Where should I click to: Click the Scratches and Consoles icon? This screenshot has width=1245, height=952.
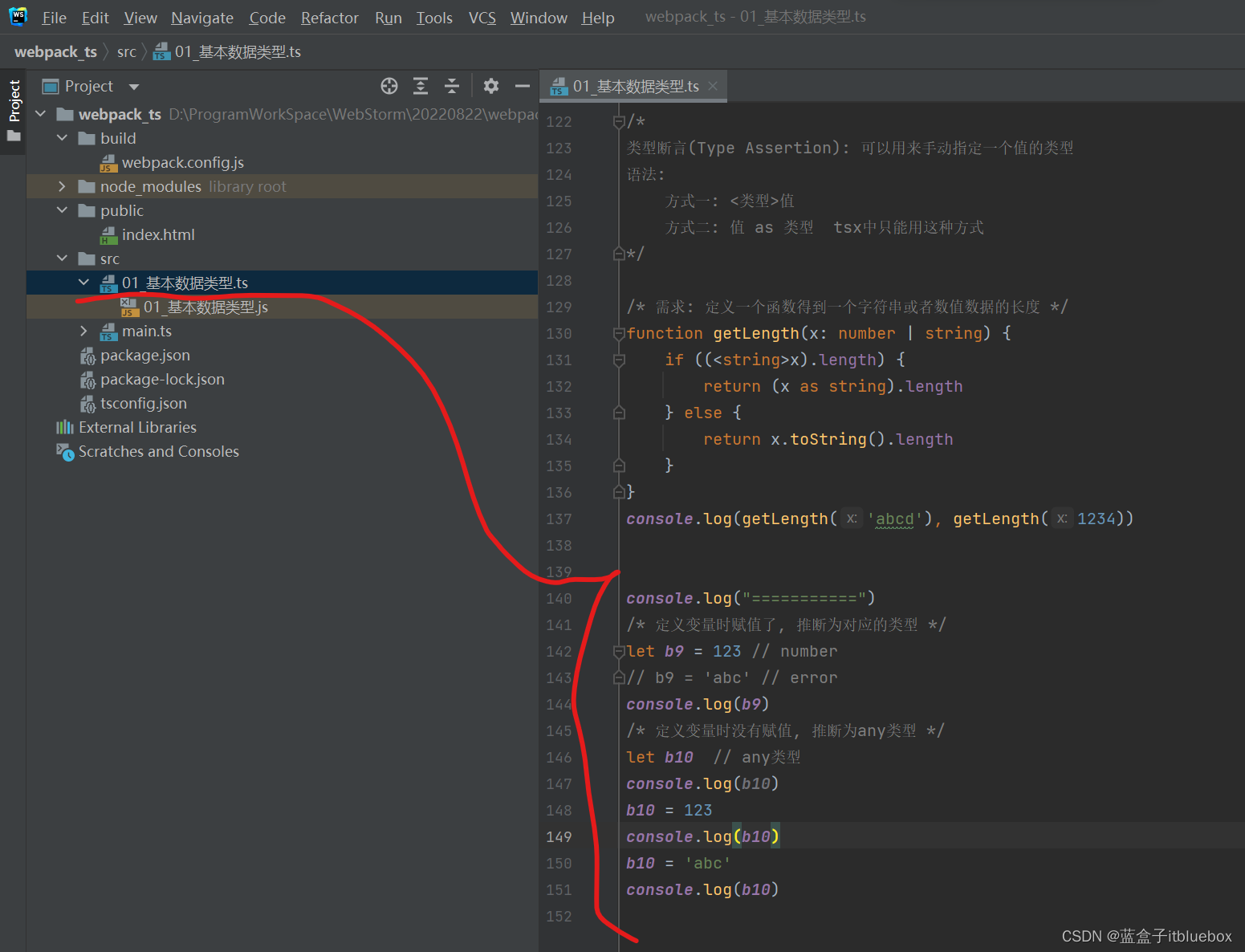(65, 452)
